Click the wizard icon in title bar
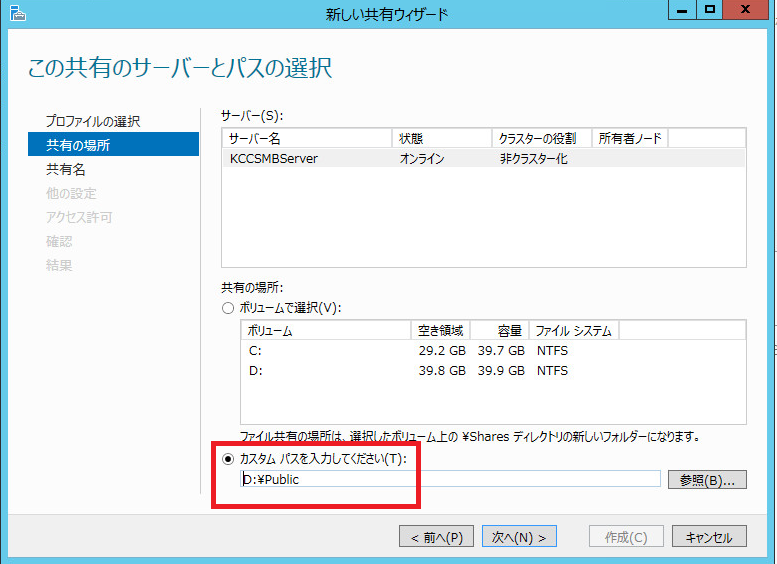Viewport: 777px width, 564px height. click(x=18, y=13)
